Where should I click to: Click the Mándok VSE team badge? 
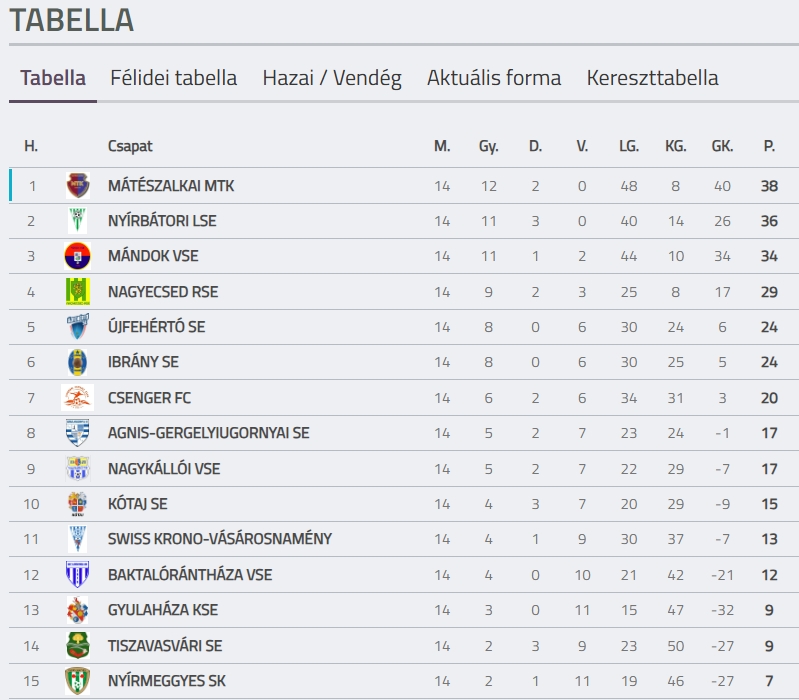[77, 256]
